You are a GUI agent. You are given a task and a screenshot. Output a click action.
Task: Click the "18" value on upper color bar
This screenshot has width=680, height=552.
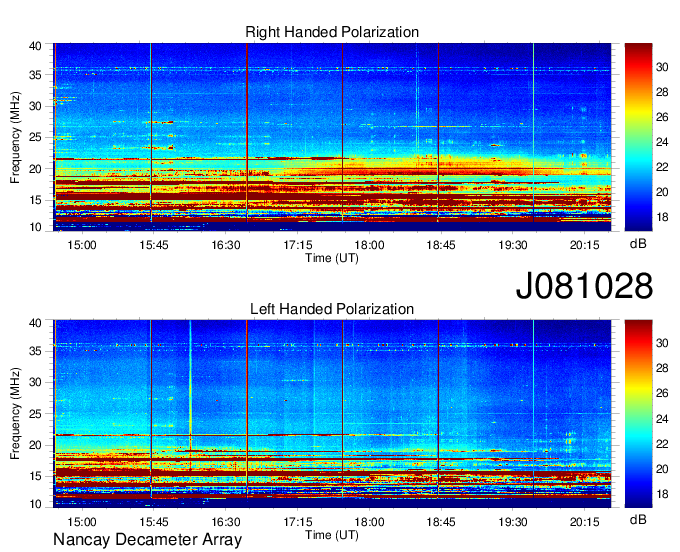(x=662, y=217)
